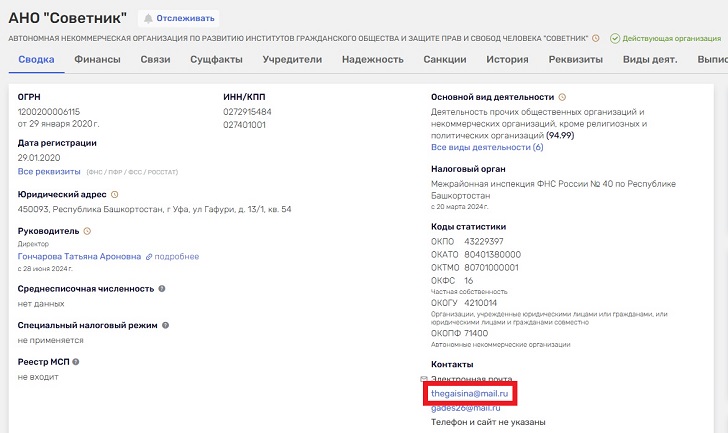Click history icon after the full organization name
Image resolution: width=728 pixels, height=433 pixels.
pos(596,38)
